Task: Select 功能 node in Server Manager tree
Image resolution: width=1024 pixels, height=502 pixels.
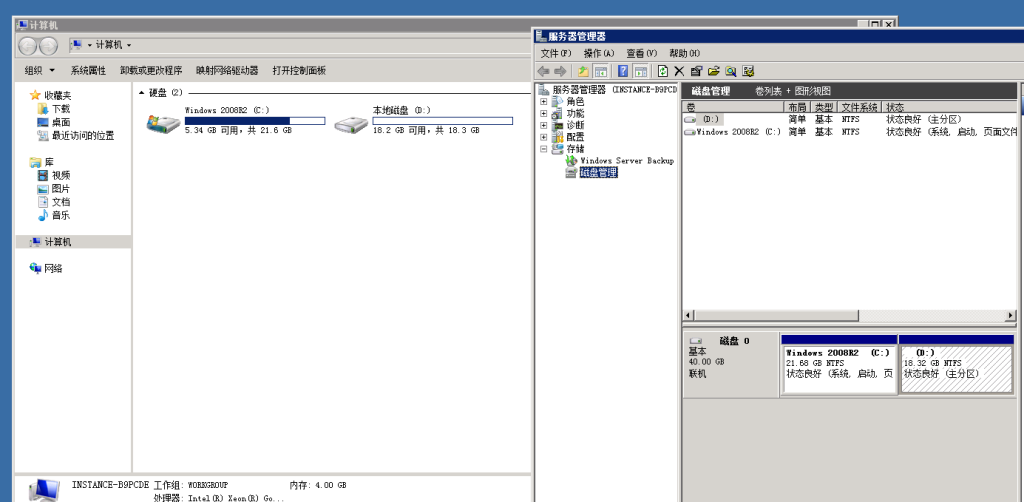Action: pyautogui.click(x=575, y=114)
